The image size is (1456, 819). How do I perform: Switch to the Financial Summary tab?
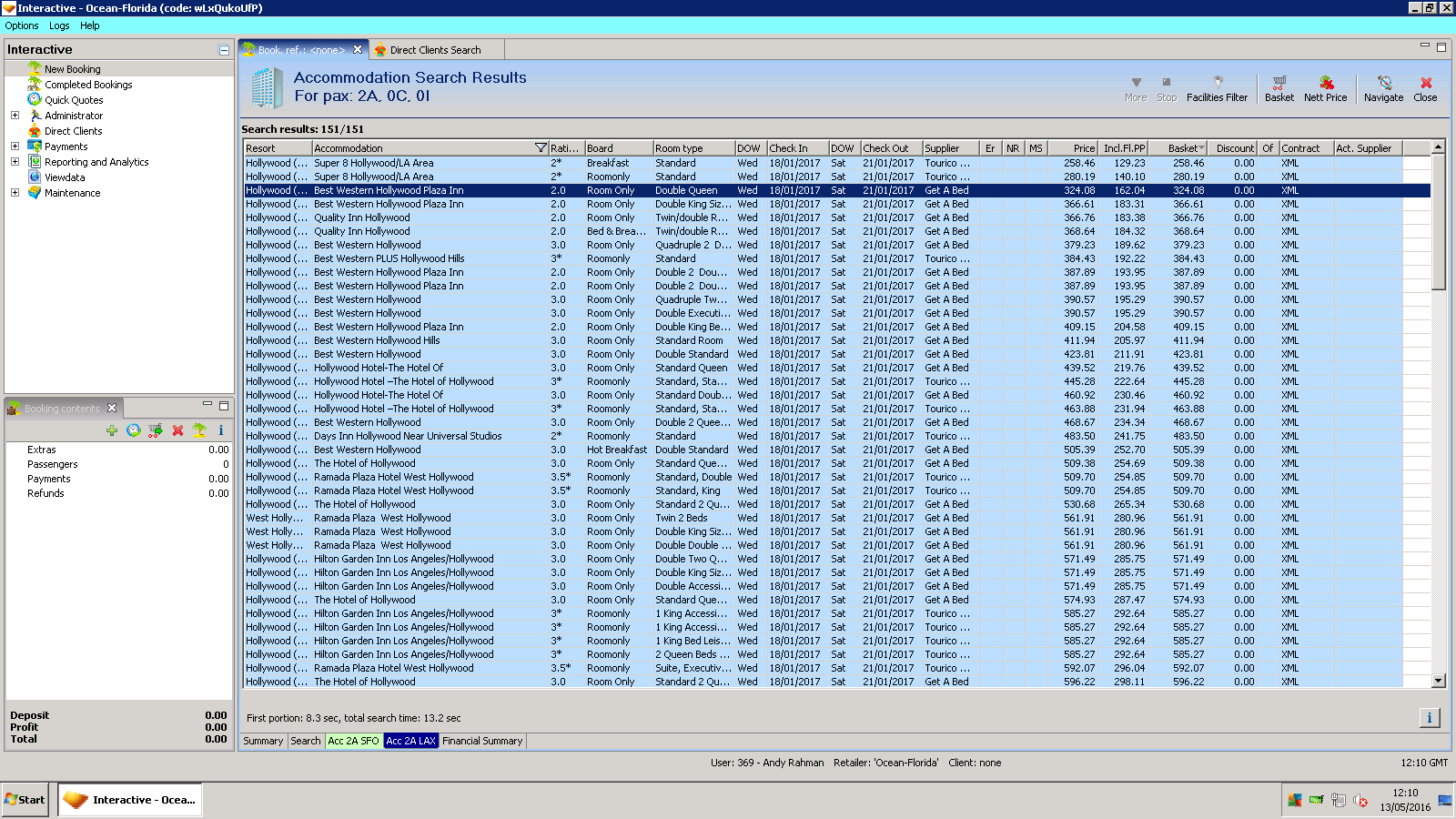[x=482, y=741]
